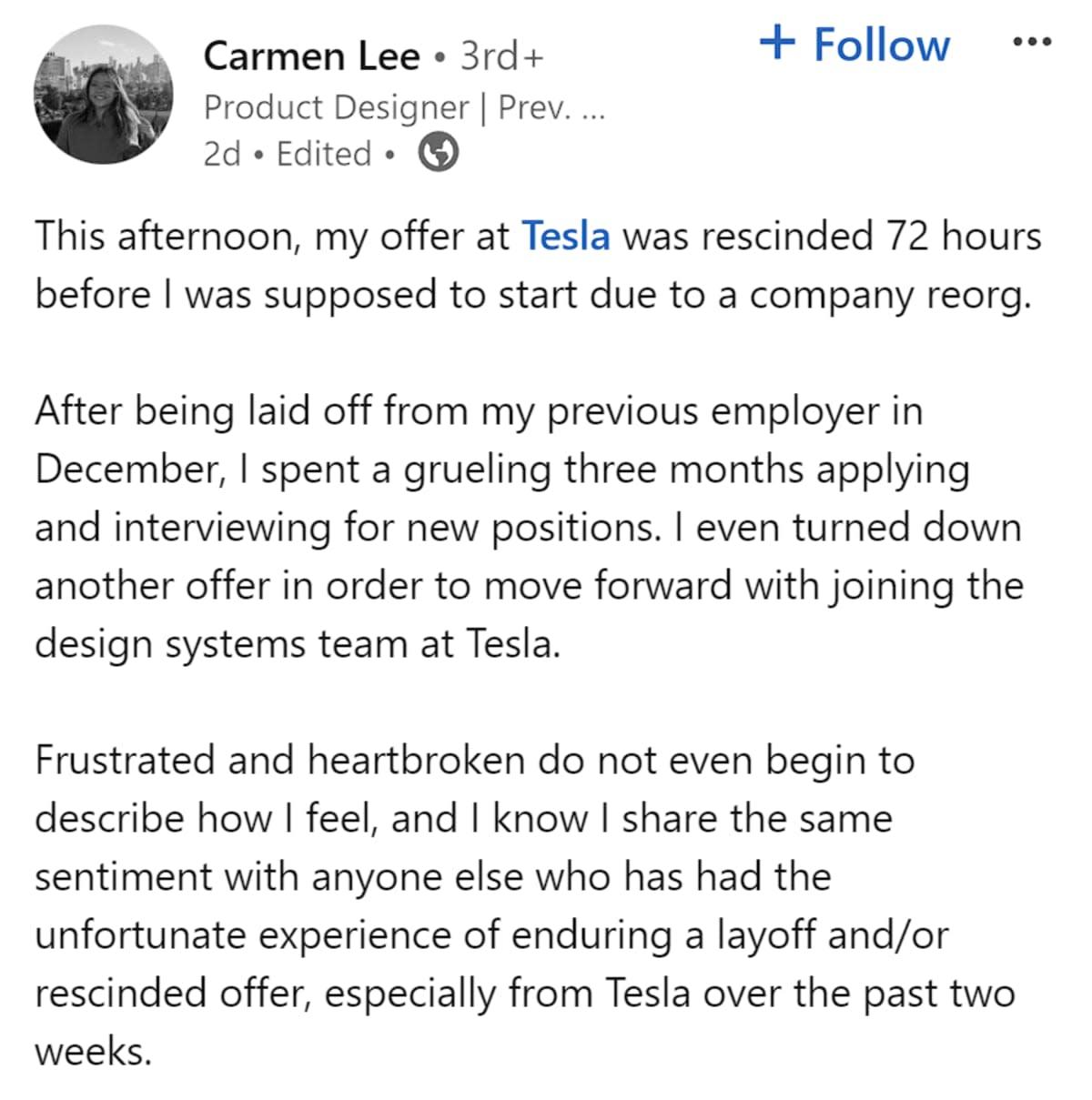Open the three-dot more options menu
1092x1100 pixels.
click(1032, 42)
